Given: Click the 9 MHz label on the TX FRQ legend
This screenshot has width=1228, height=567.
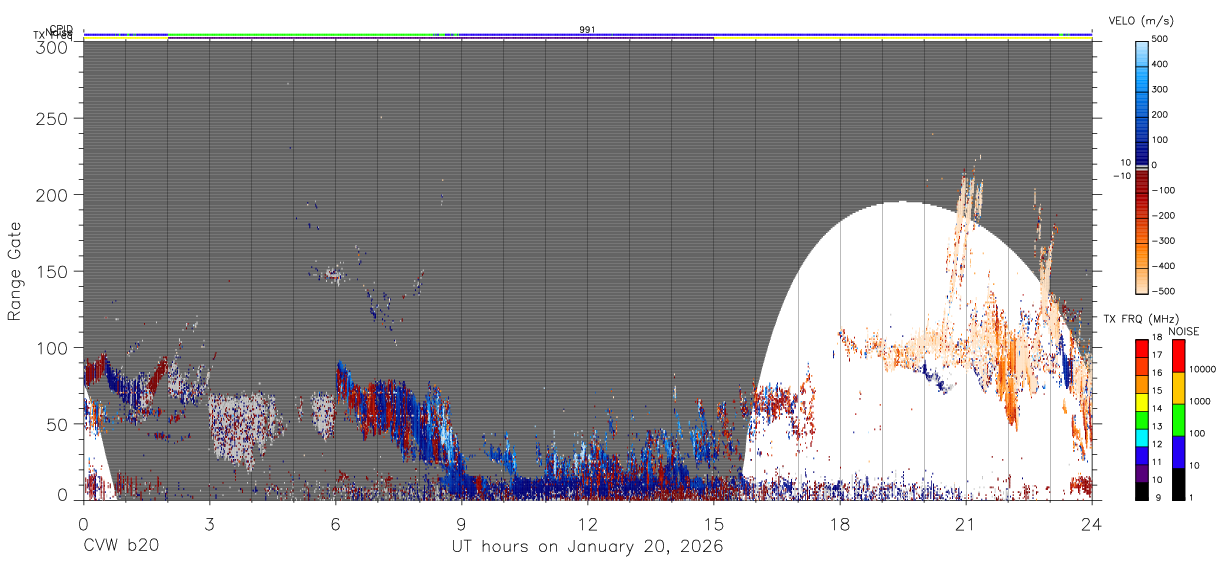Looking at the screenshot, I should click(x=1156, y=496).
